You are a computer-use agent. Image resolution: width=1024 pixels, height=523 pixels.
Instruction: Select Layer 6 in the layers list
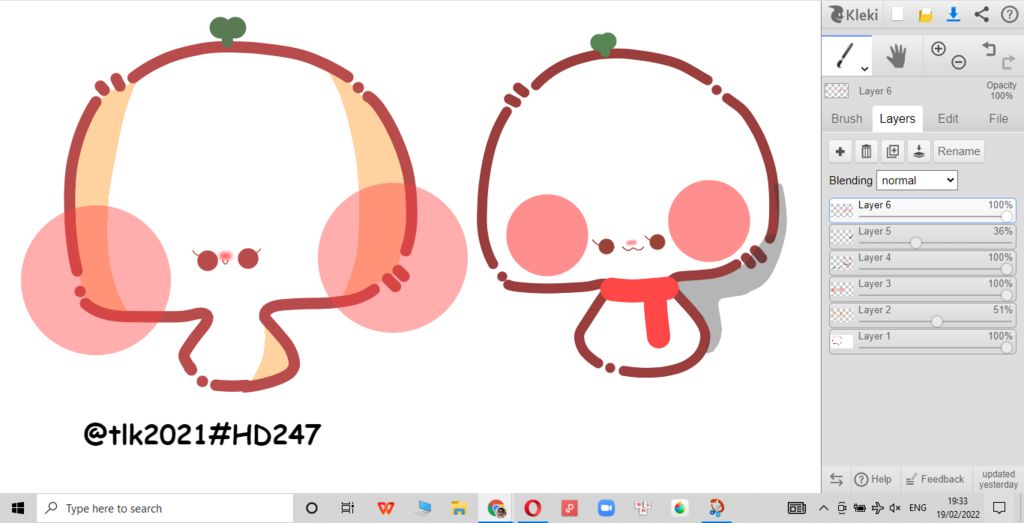coord(922,211)
